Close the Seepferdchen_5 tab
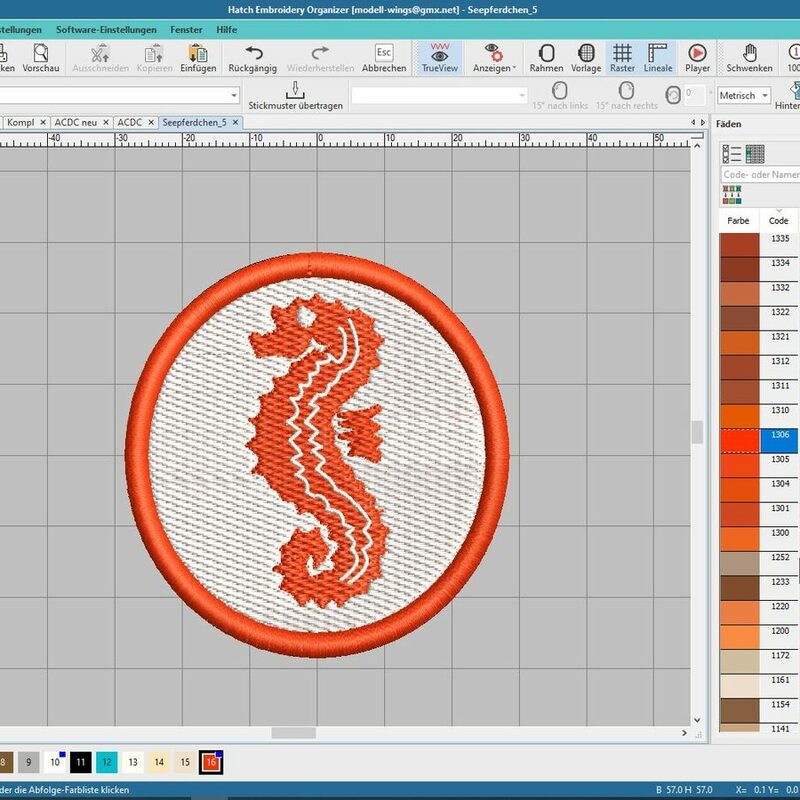This screenshot has width=800, height=800. [x=236, y=122]
